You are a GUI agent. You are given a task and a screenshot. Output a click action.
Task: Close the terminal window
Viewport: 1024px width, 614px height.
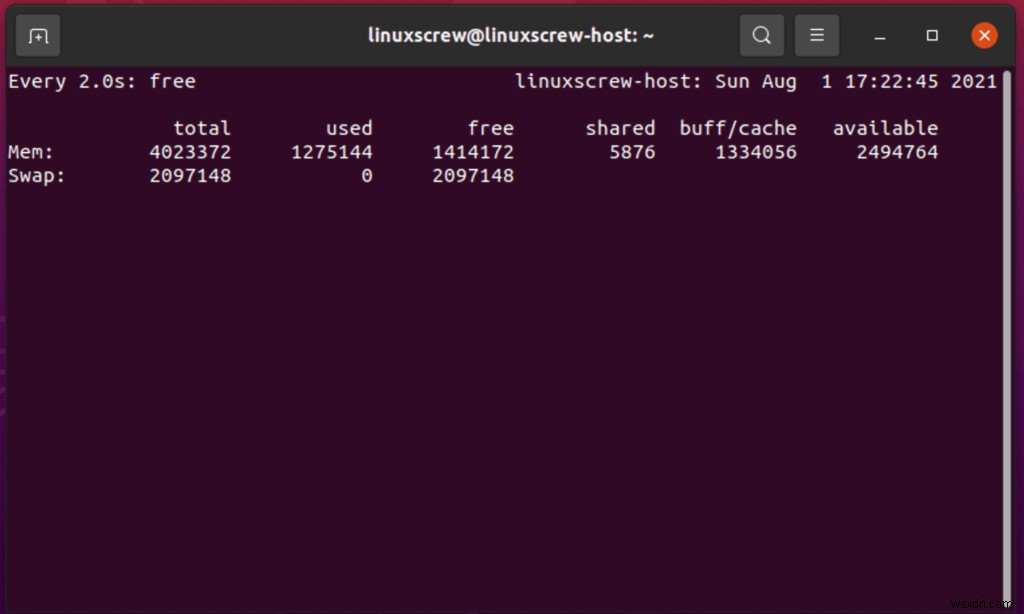tap(984, 35)
